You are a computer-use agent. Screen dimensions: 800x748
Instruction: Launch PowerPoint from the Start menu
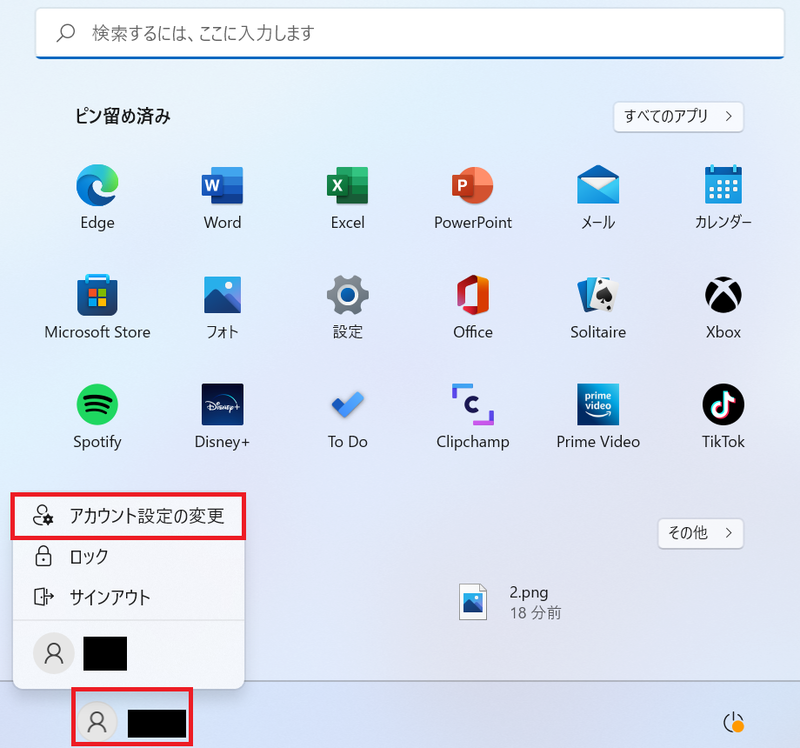(472, 197)
